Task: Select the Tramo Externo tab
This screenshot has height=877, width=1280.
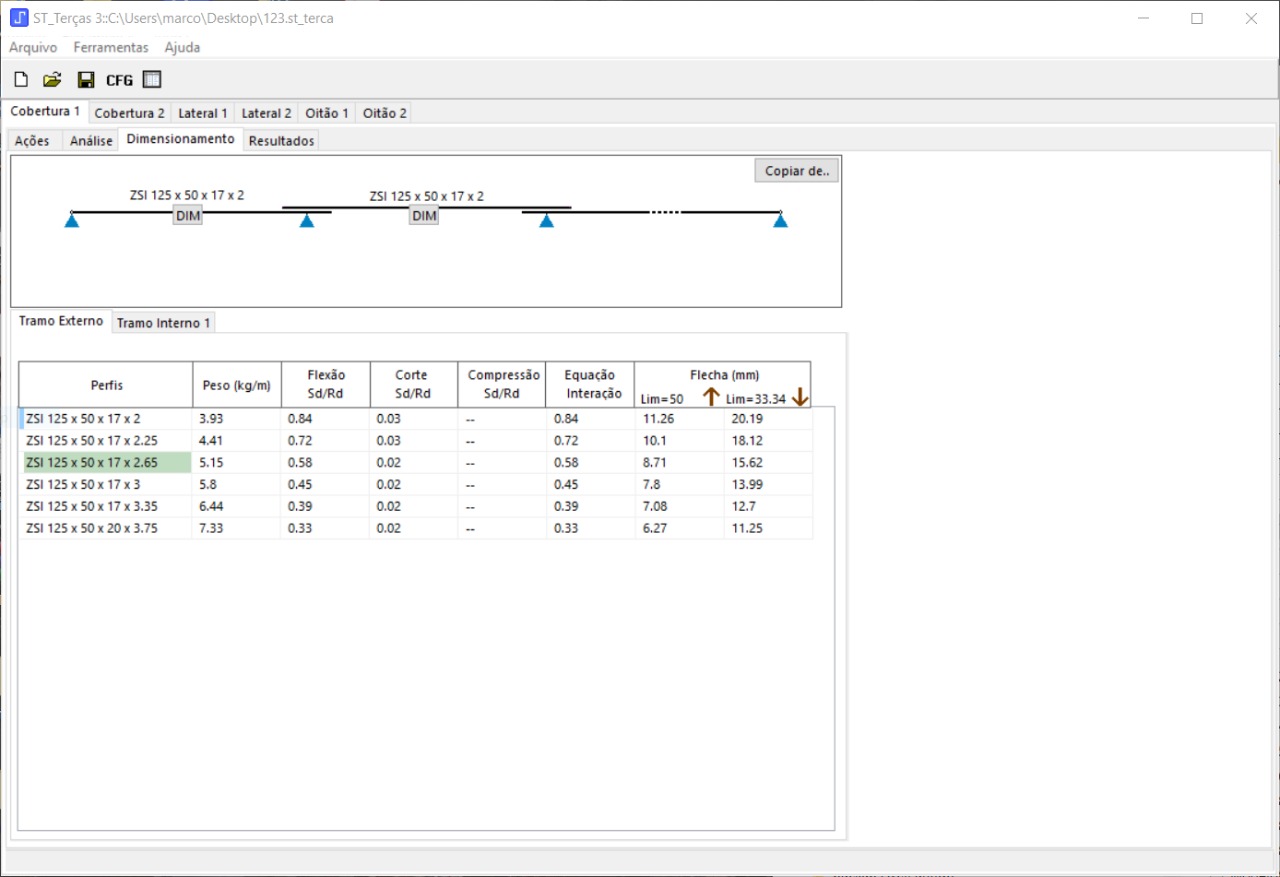Action: pyautogui.click(x=61, y=321)
